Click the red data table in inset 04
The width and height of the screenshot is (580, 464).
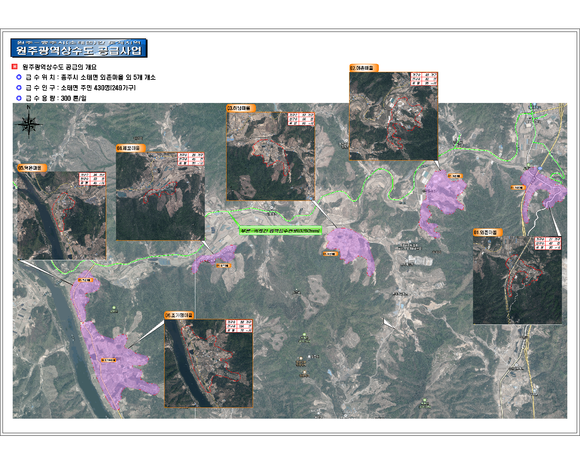click(x=191, y=159)
